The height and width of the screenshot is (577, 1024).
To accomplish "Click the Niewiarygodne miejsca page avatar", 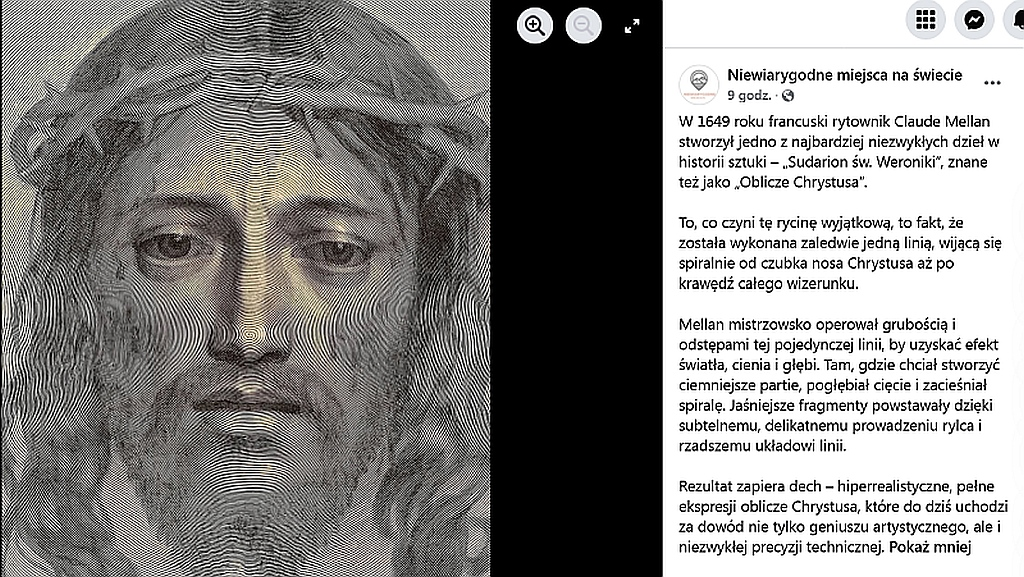I will click(x=698, y=84).
